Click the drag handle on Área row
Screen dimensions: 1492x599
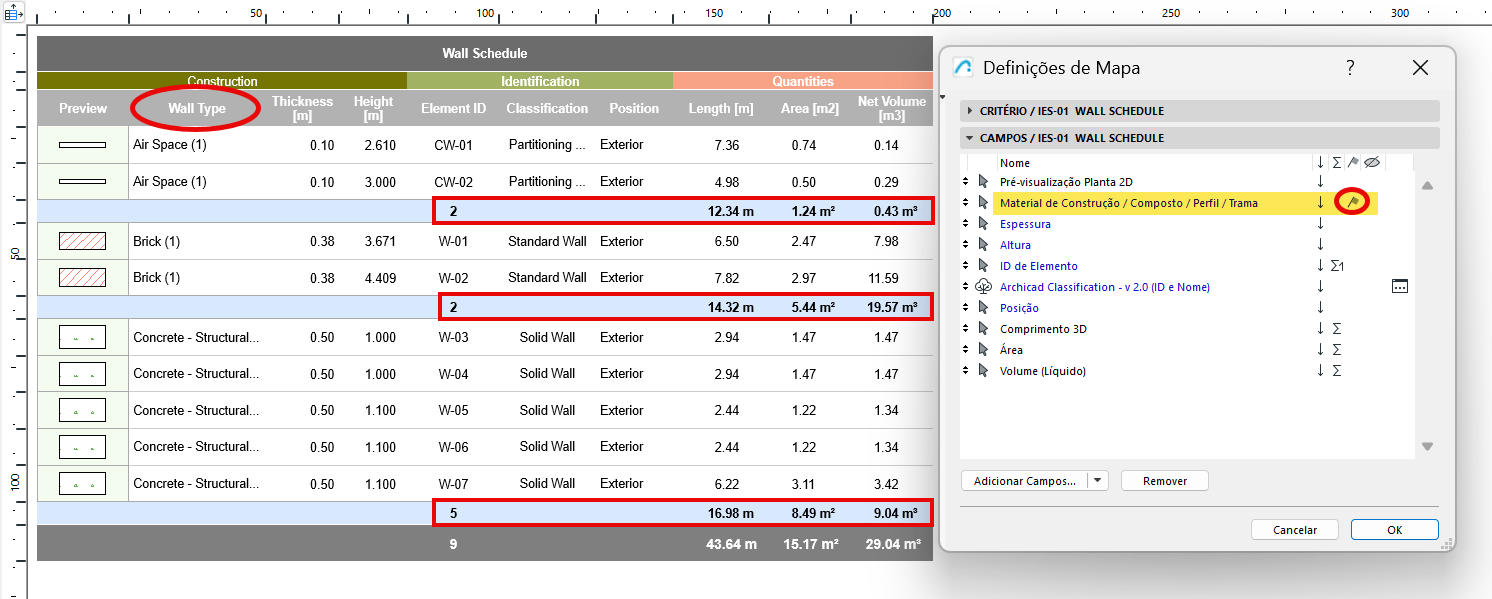(x=966, y=350)
